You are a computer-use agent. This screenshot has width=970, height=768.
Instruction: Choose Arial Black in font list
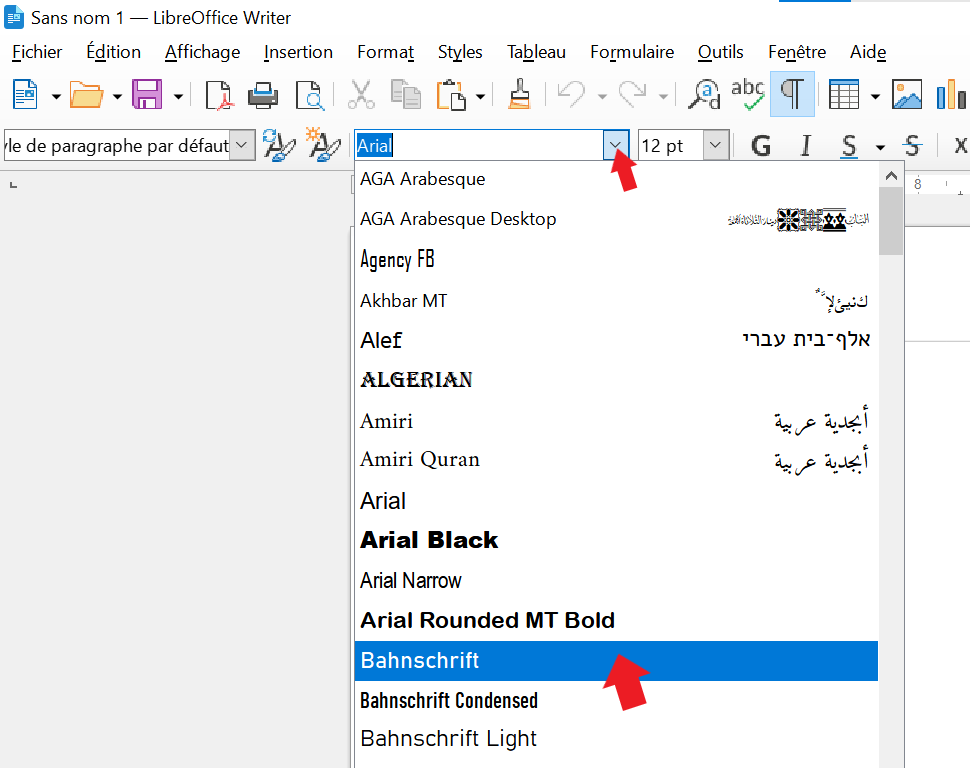pyautogui.click(x=429, y=540)
